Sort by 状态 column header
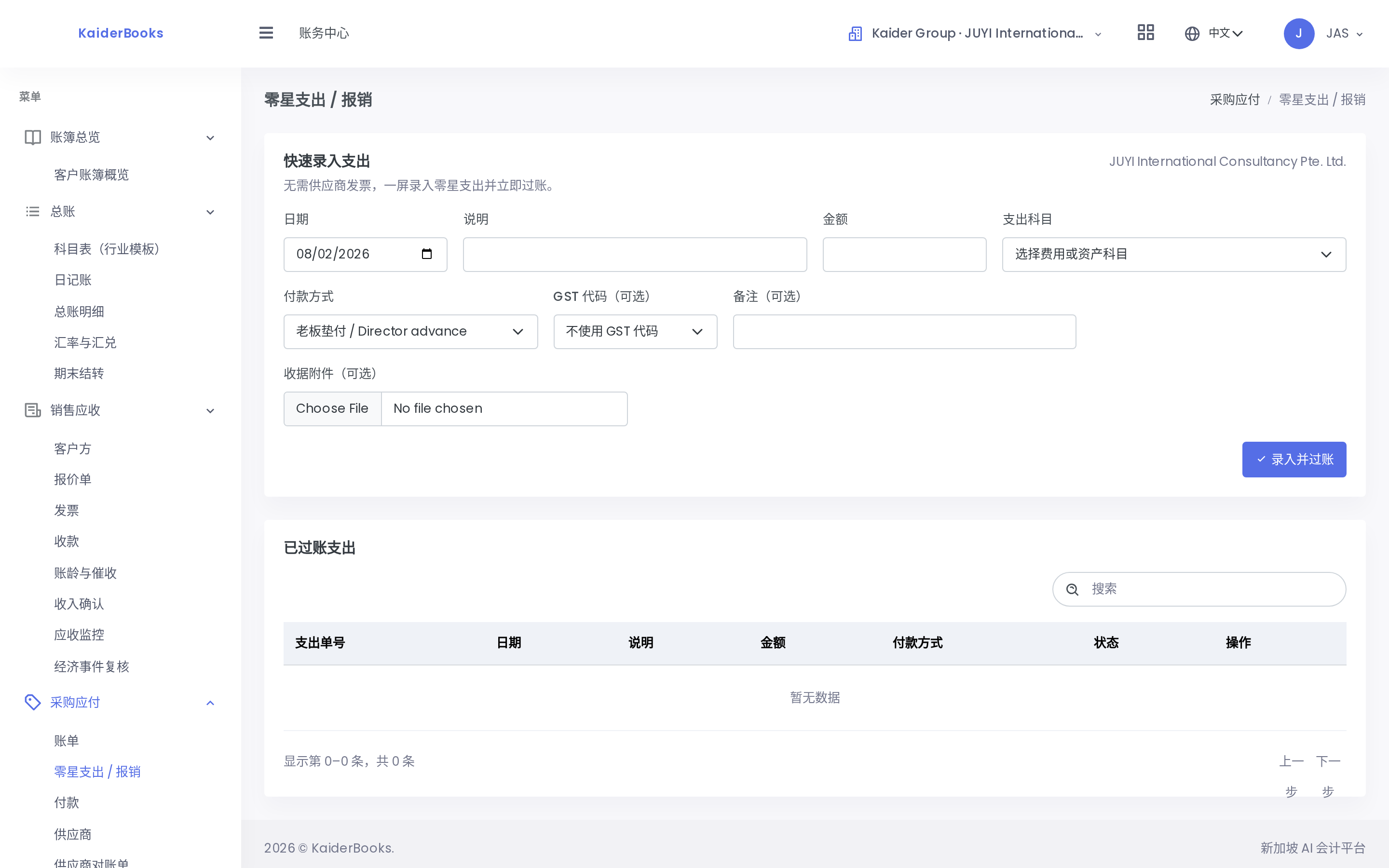Screen dimensions: 1389x868 coord(1106,643)
